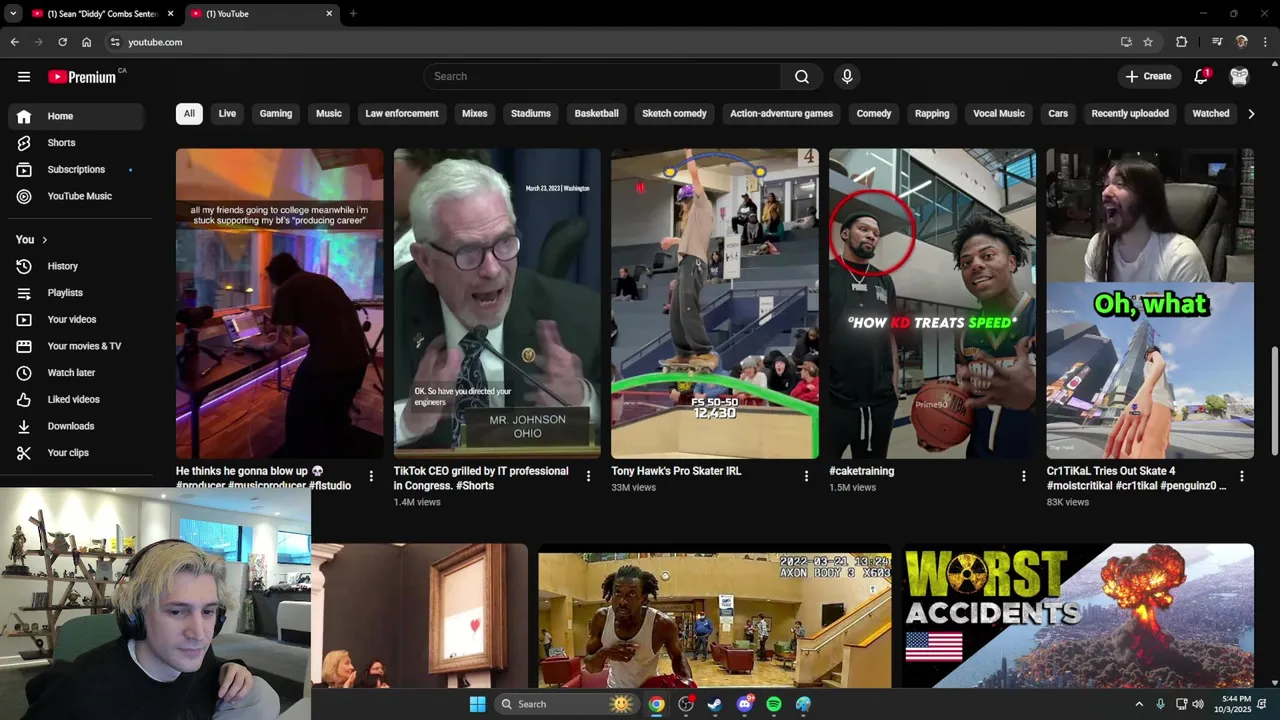
Task: Click the browser home icon
Action: coord(87,42)
